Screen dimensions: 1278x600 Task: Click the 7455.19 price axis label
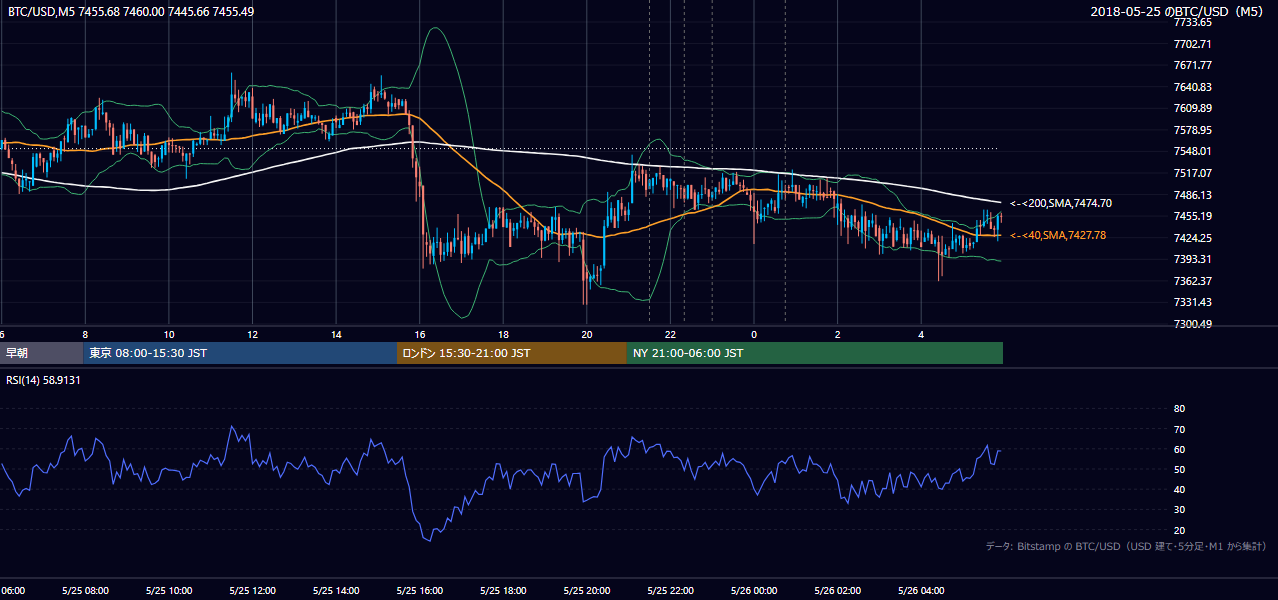pyautogui.click(x=1193, y=216)
